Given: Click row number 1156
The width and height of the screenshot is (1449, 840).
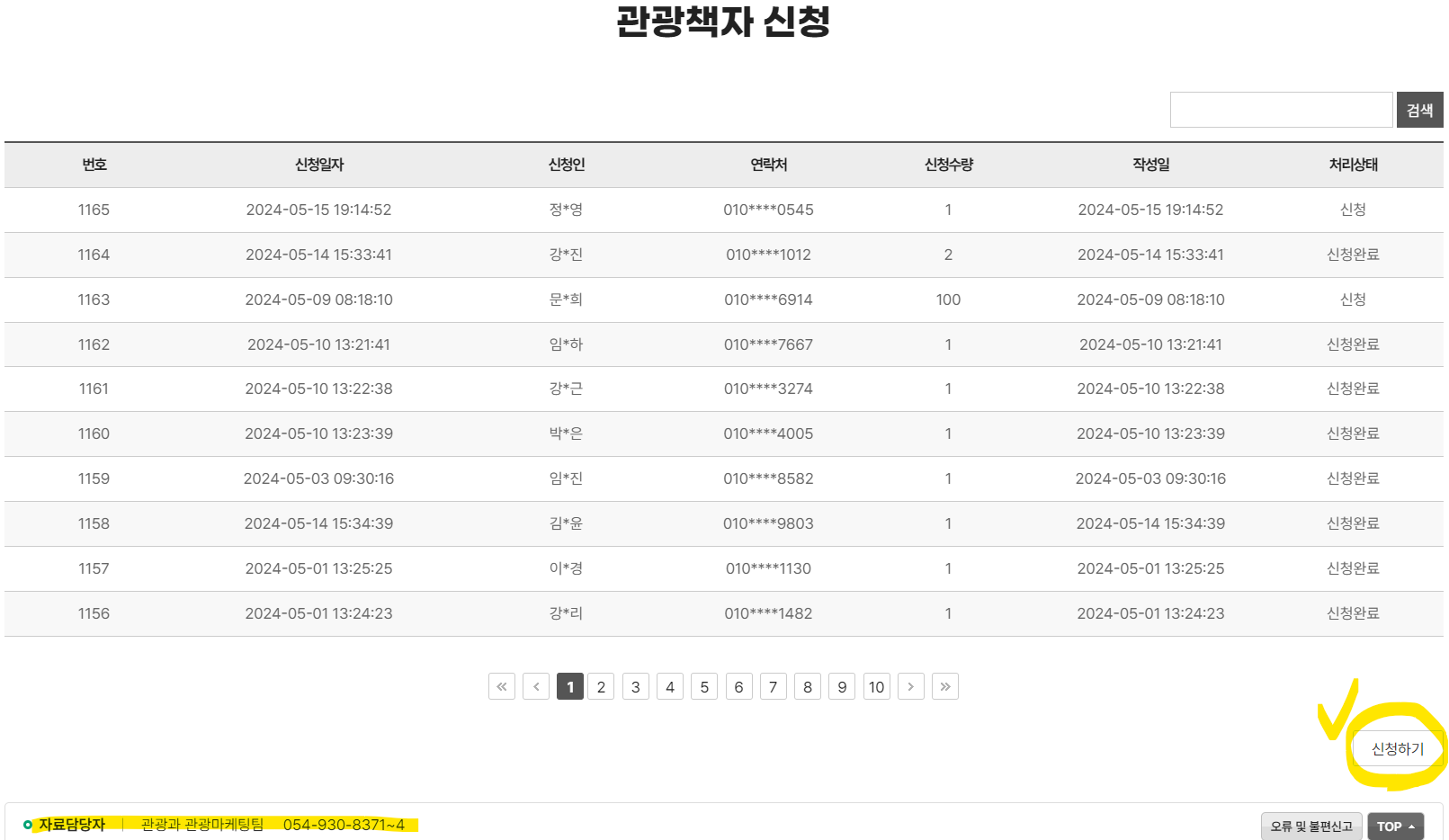Looking at the screenshot, I should [x=94, y=613].
